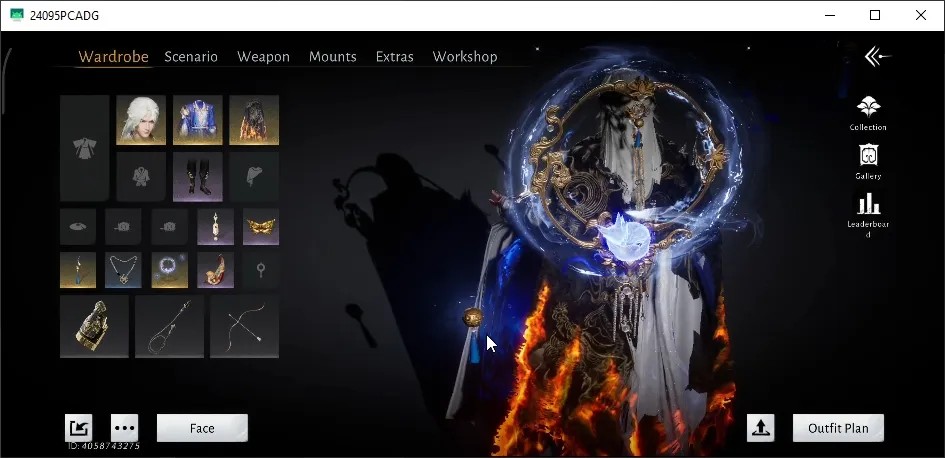Click the empty hat accessory slot
This screenshot has width=945, height=458.
[78, 227]
